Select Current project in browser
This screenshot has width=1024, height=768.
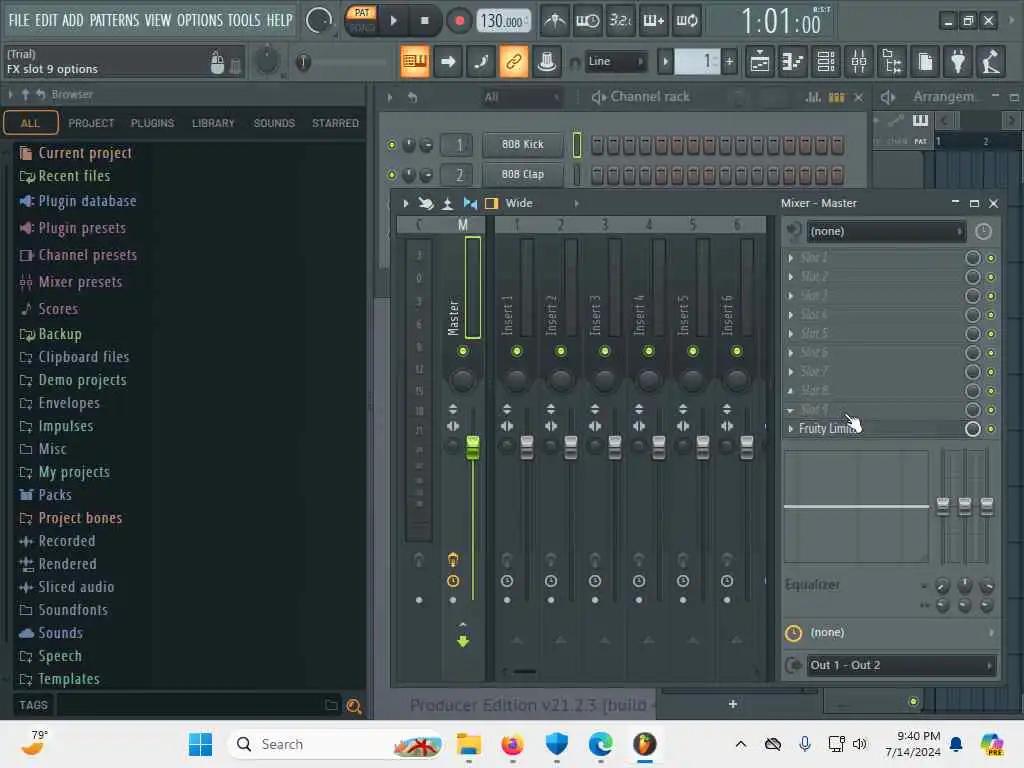[x=85, y=153]
